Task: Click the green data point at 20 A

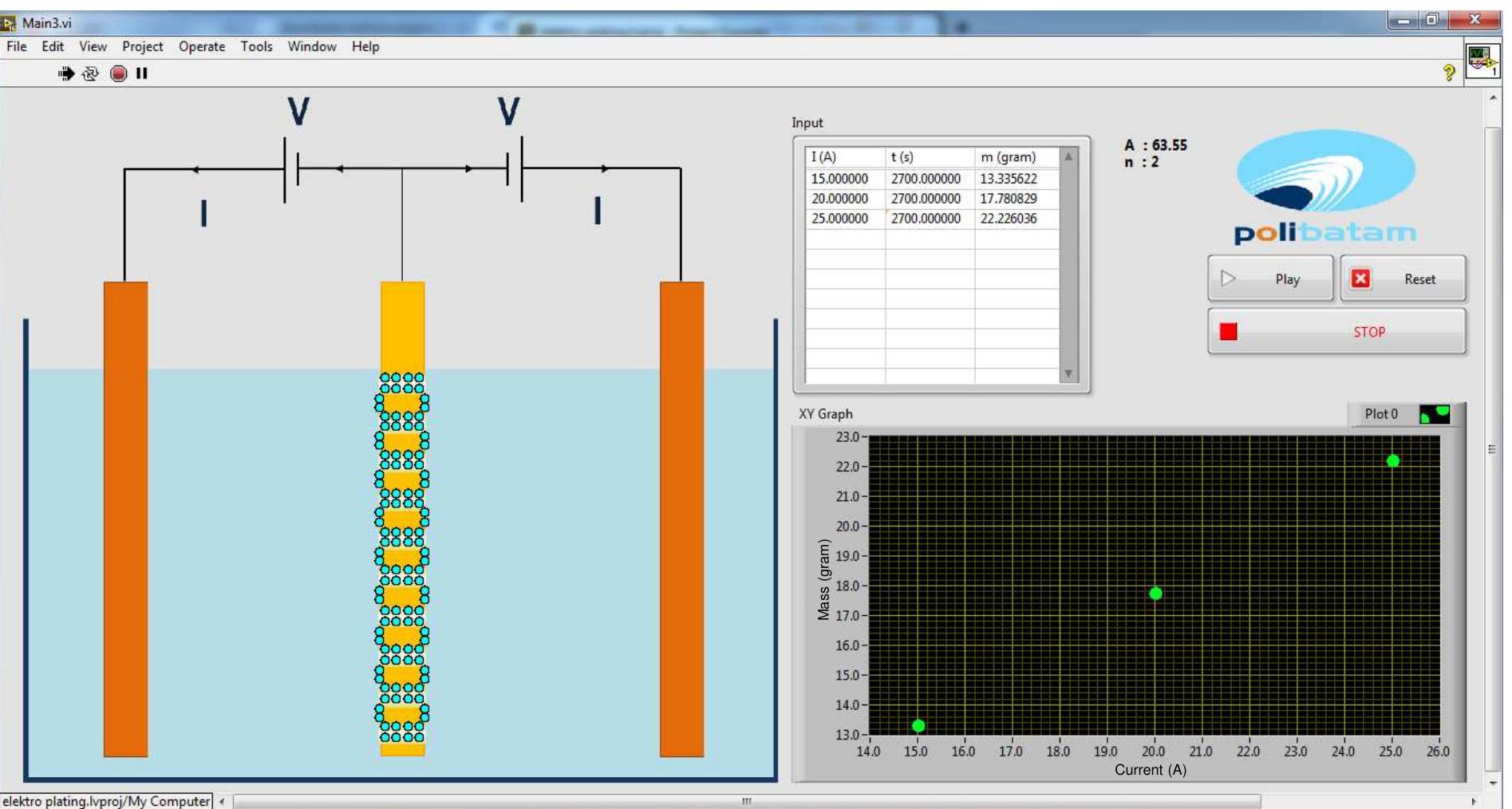Action: [x=1155, y=594]
